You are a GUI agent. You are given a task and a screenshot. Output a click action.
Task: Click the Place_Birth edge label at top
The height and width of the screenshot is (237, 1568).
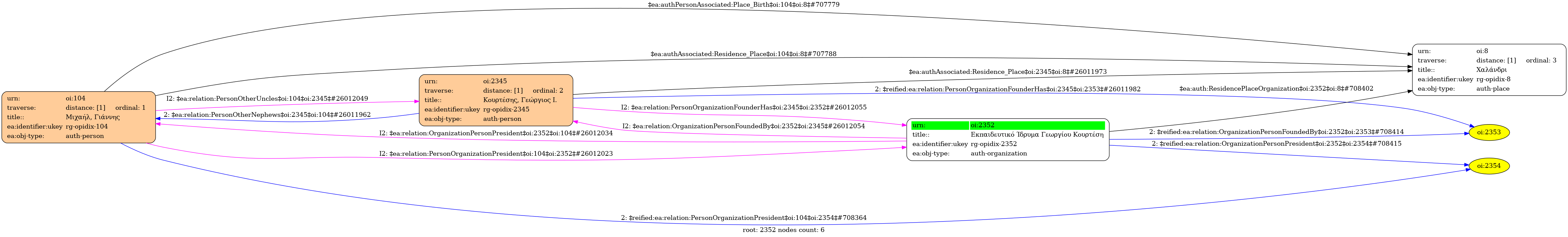pyautogui.click(x=744, y=5)
